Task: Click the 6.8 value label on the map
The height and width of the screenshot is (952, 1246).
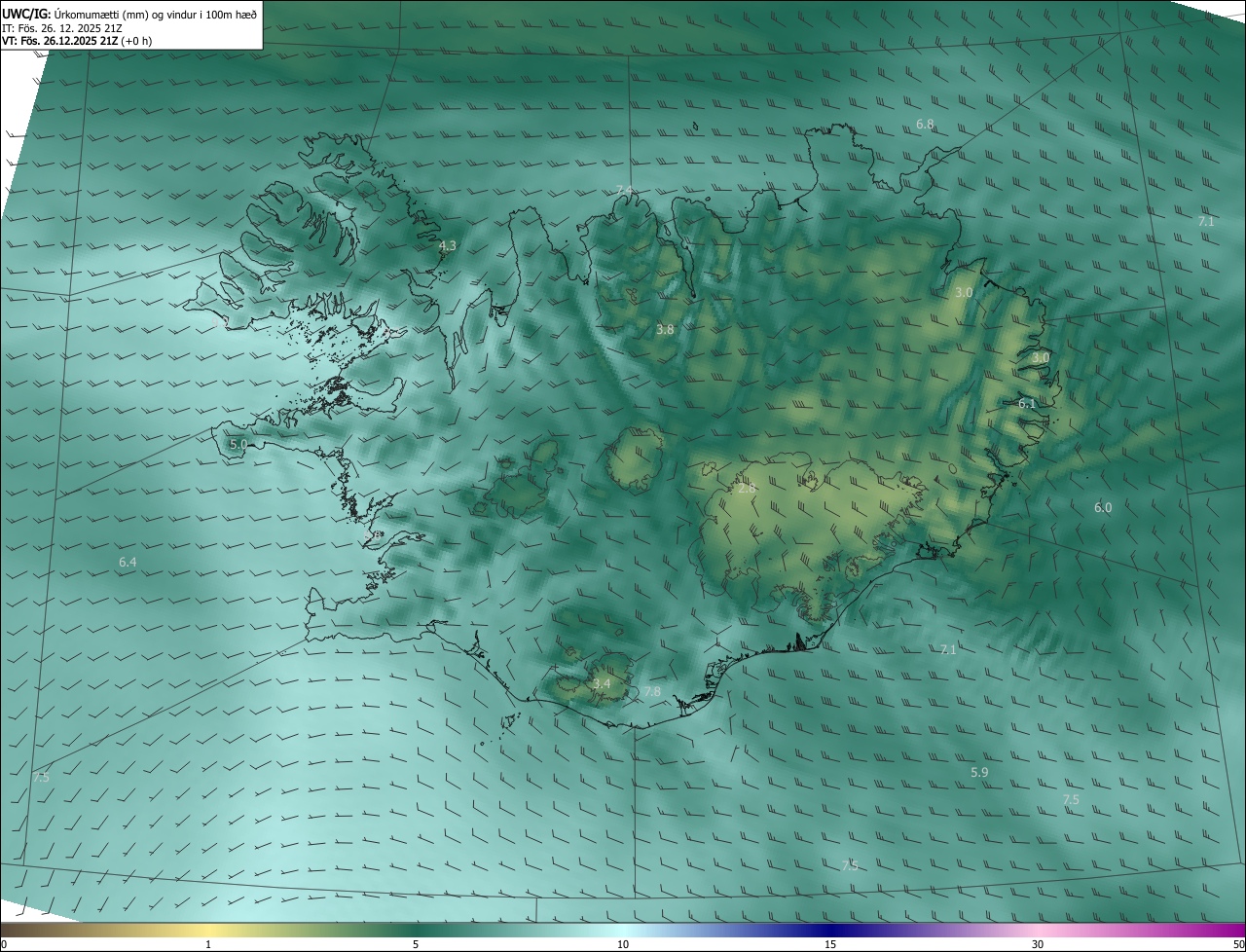Action: [x=925, y=125]
